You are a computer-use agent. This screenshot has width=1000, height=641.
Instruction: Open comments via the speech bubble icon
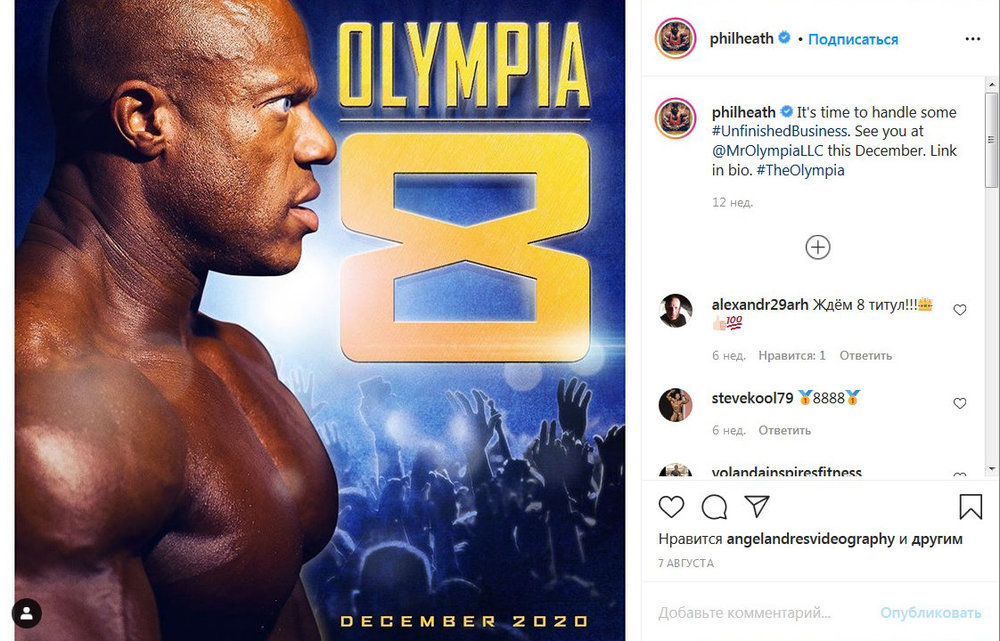point(712,508)
